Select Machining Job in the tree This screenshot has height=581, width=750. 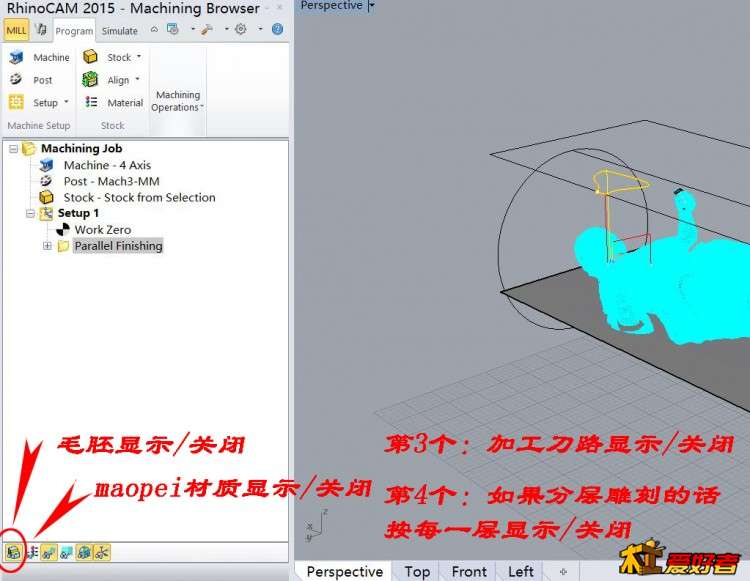click(81, 149)
